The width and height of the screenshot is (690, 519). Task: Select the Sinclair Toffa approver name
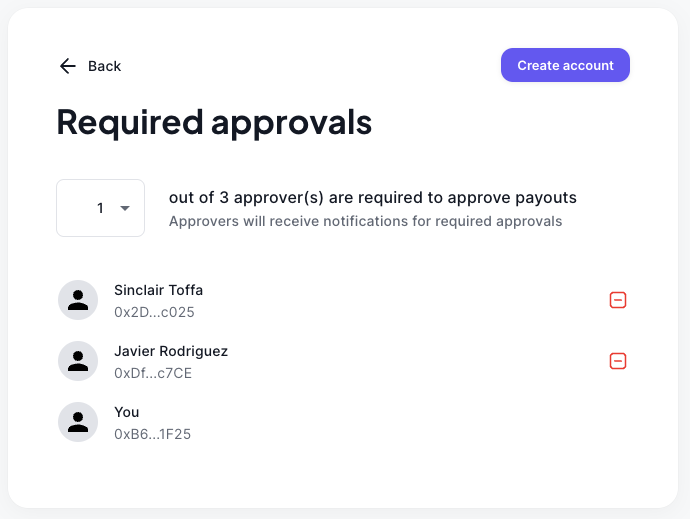(x=158, y=290)
